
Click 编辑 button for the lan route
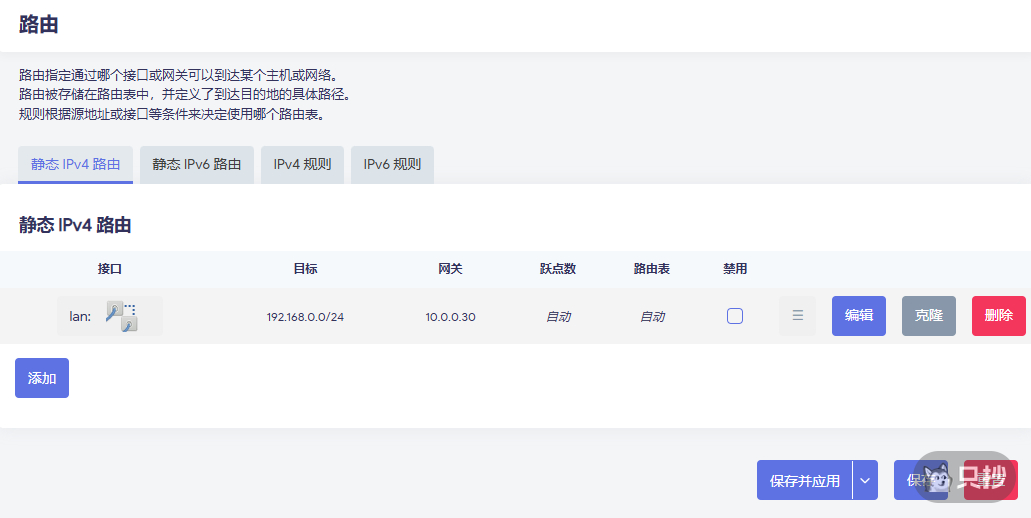click(x=859, y=316)
